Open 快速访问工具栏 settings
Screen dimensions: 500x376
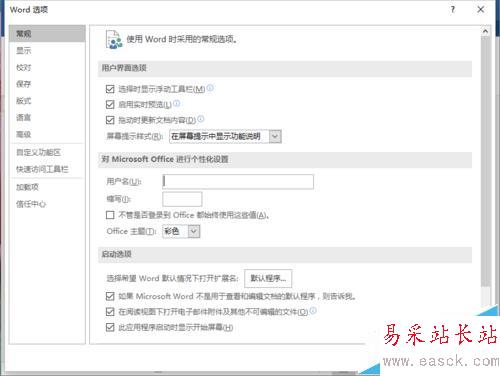point(47,169)
